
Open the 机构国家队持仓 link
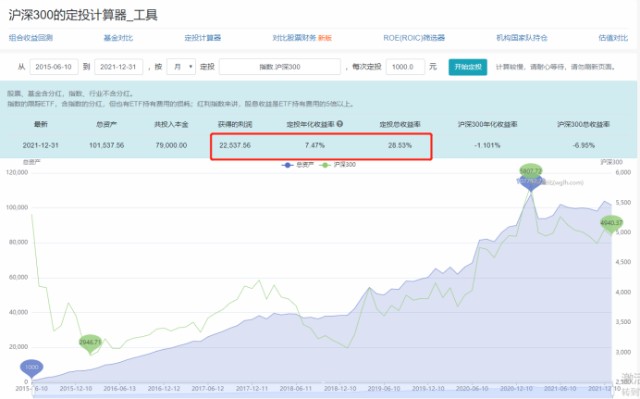(x=522, y=38)
